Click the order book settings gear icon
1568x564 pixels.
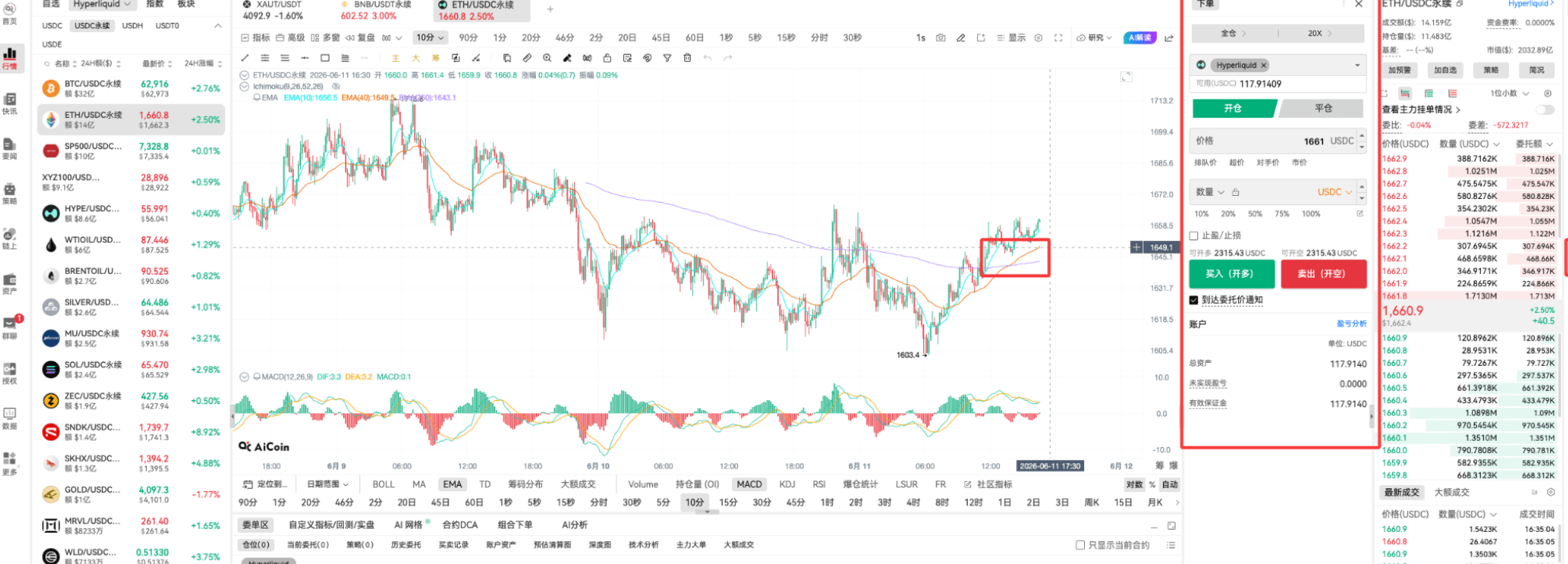coord(1547,93)
